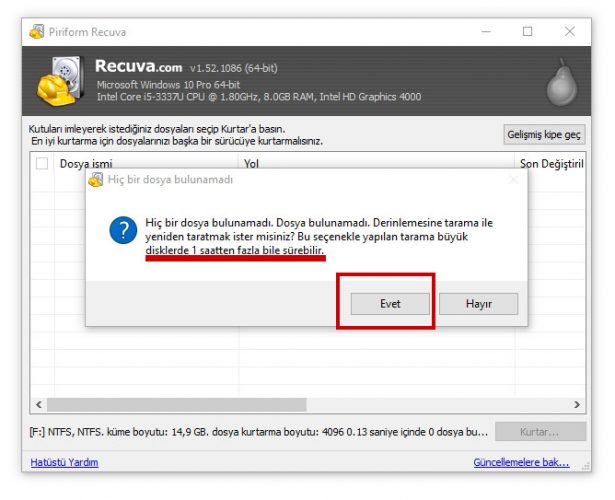The height and width of the screenshot is (500, 615).
Task: Click the horizontal scrollbar left arrow
Action: (x=39, y=404)
